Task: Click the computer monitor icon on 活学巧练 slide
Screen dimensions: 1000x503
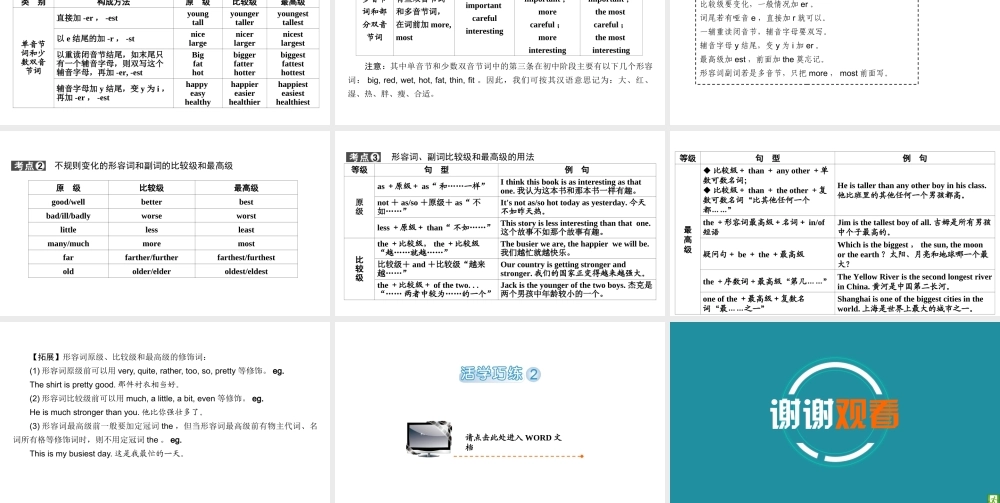Action: (429, 439)
